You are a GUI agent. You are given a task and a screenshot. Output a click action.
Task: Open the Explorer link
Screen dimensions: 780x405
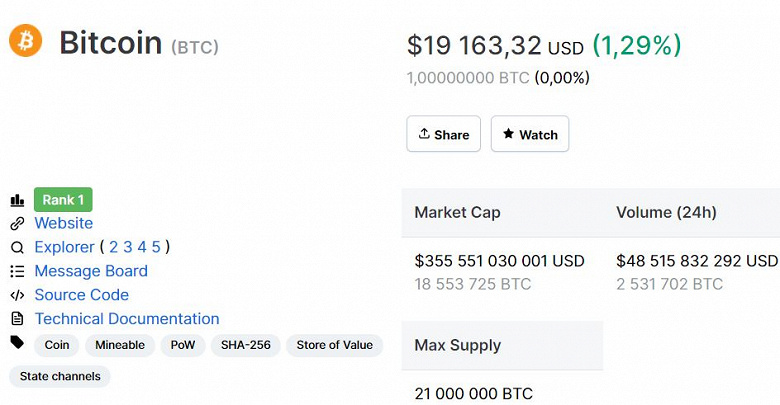pos(64,247)
